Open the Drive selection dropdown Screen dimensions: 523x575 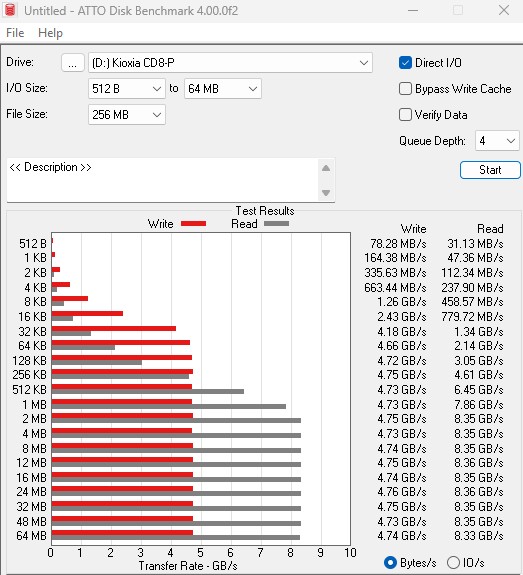click(230, 63)
